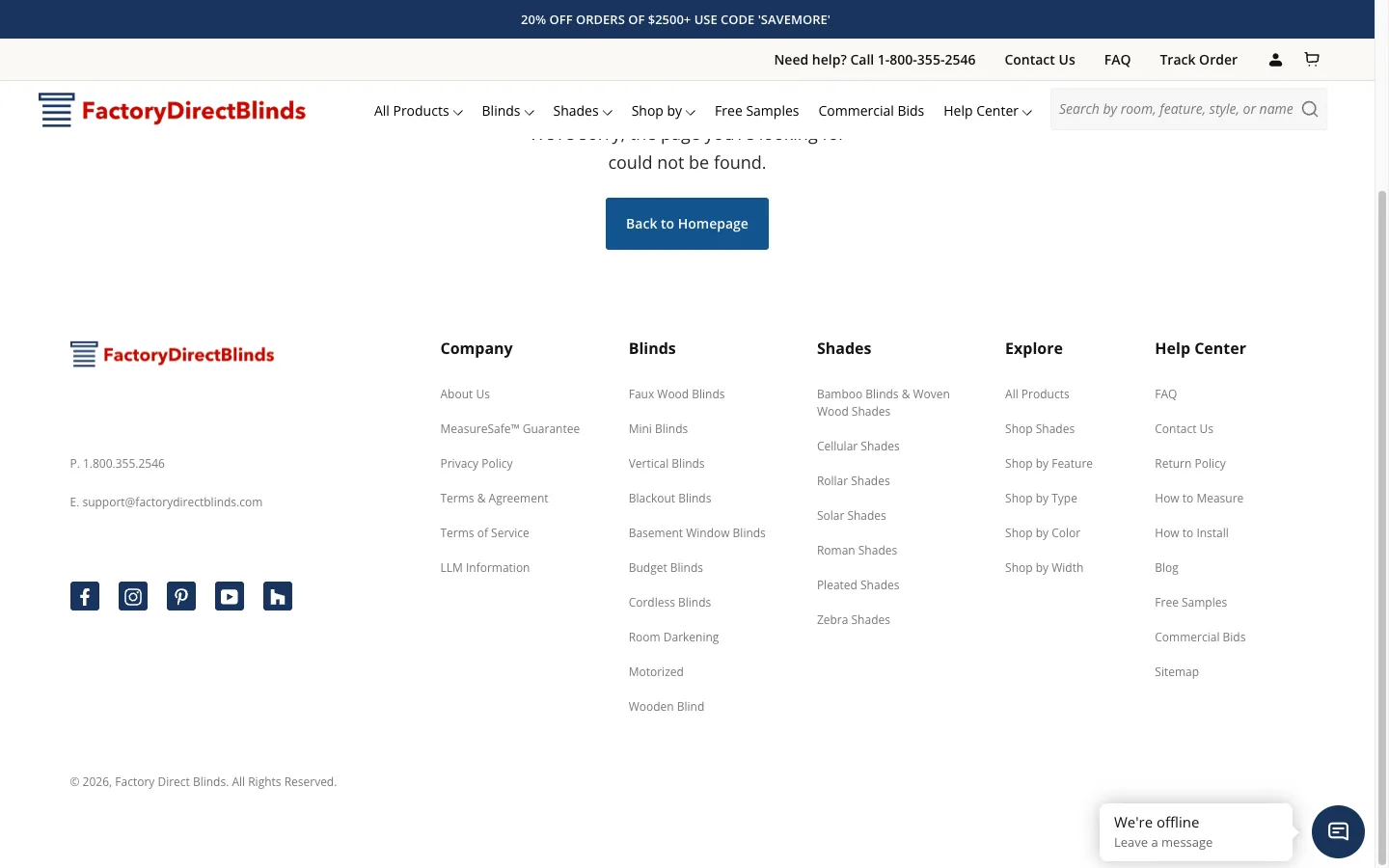Open the live chat bubble icon
Viewport: 1389px width, 868px height.
(1338, 831)
